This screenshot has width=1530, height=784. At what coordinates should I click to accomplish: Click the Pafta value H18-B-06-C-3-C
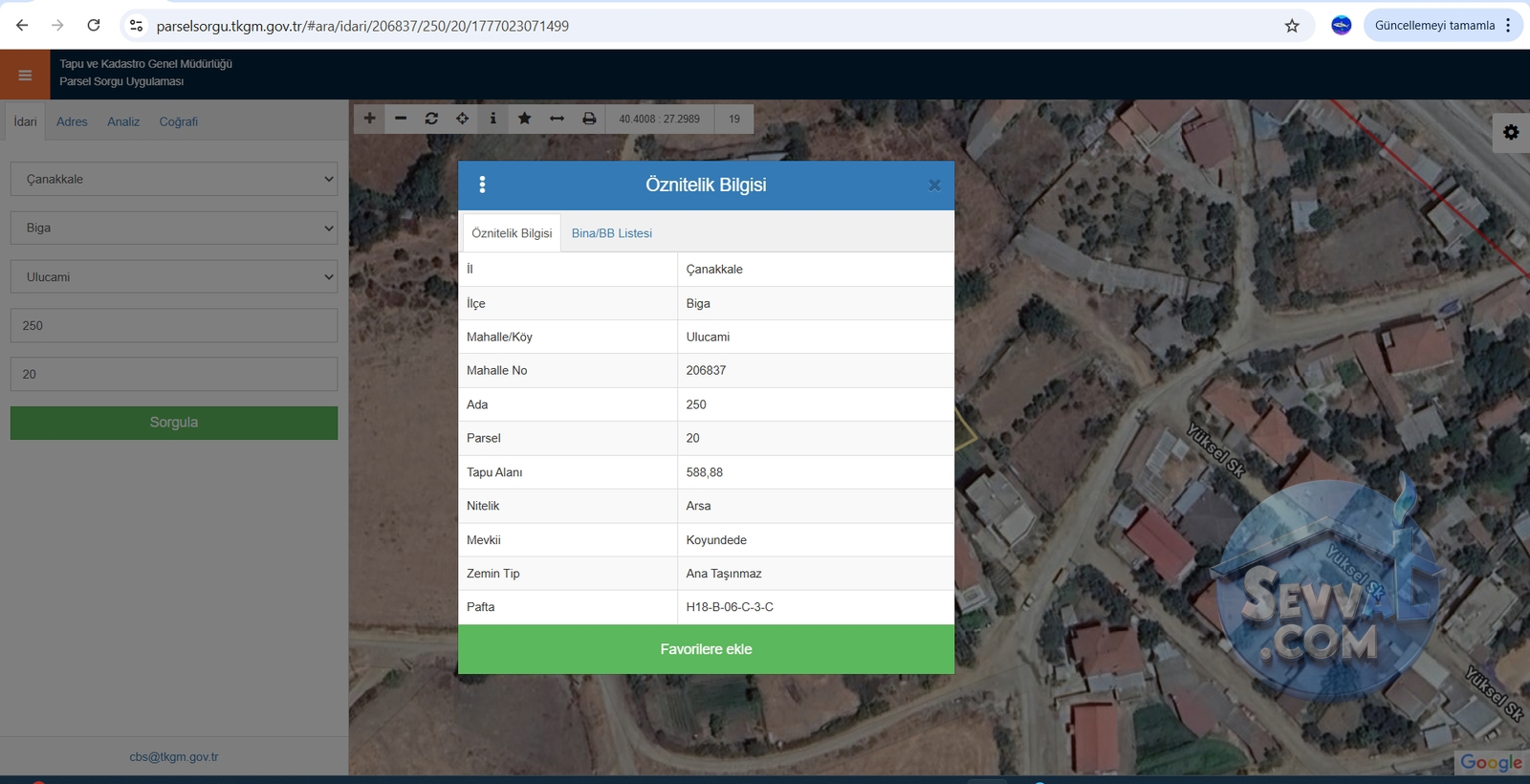[730, 607]
